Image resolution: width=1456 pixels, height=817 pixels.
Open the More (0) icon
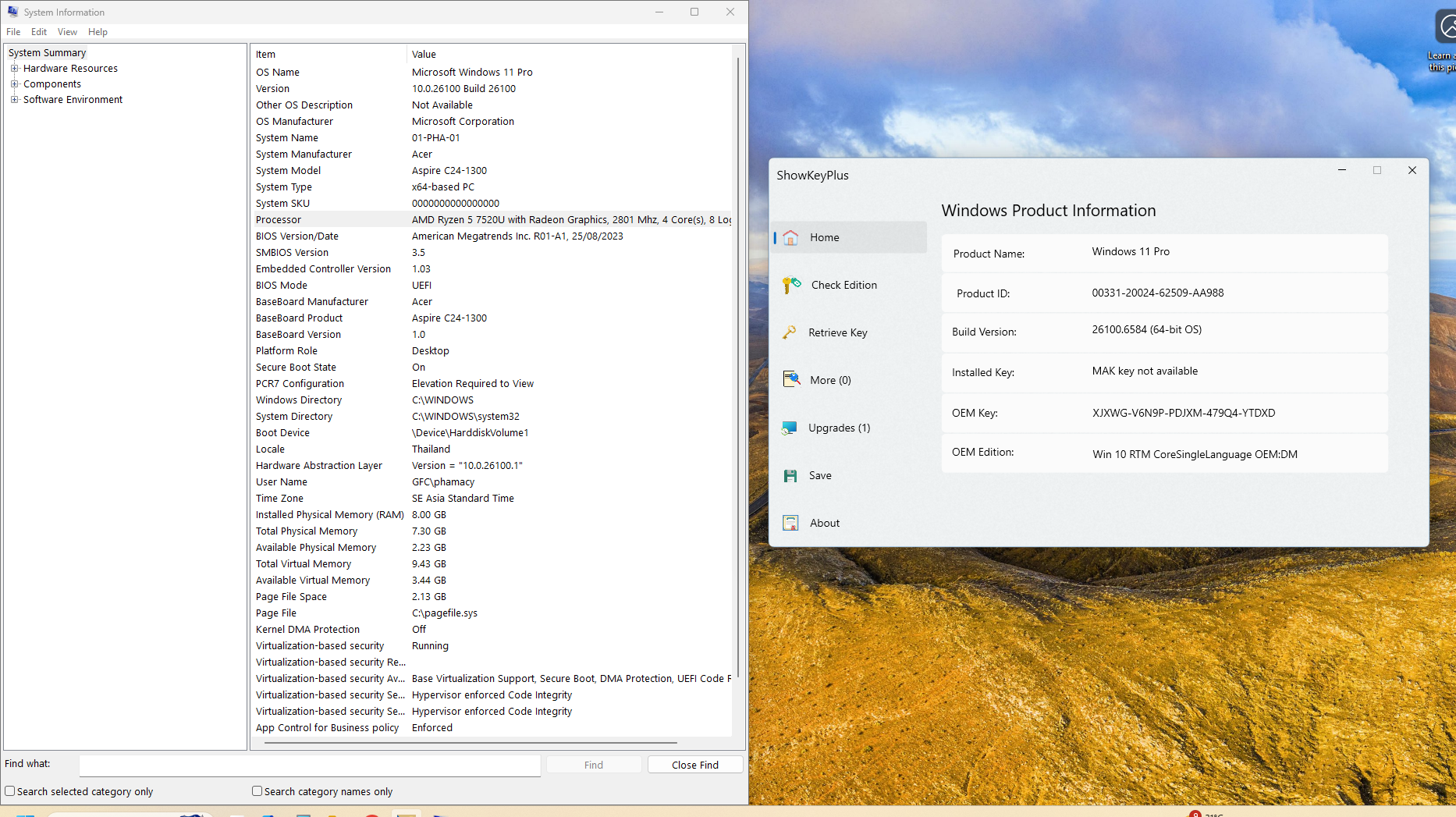(x=791, y=380)
